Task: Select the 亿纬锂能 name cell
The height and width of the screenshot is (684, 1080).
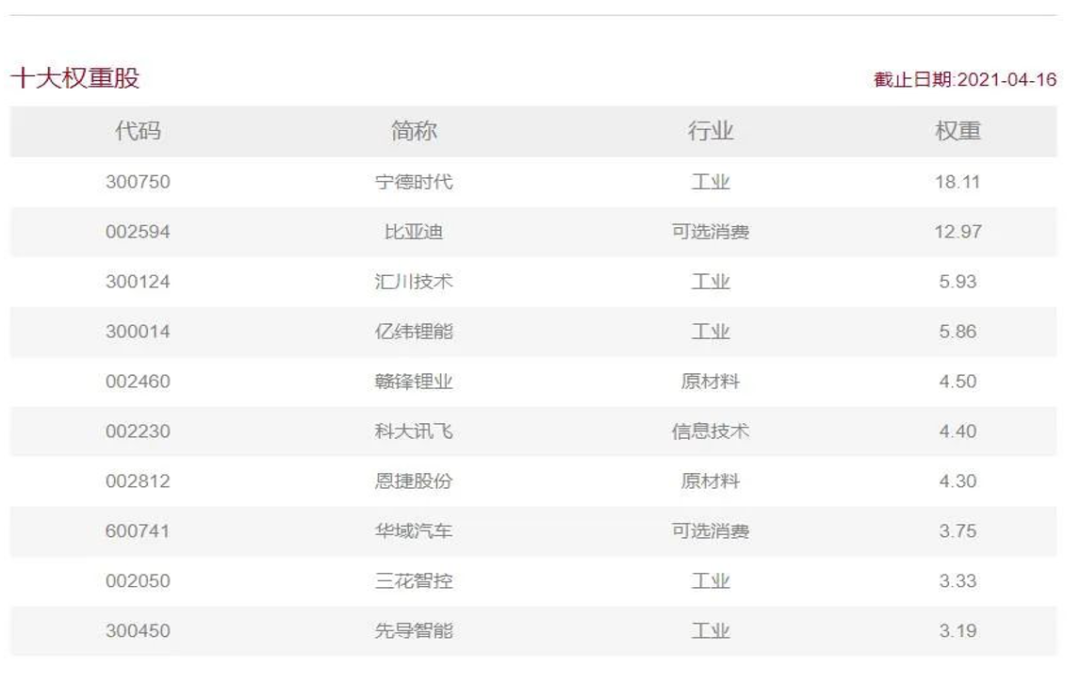Action: [x=414, y=331]
